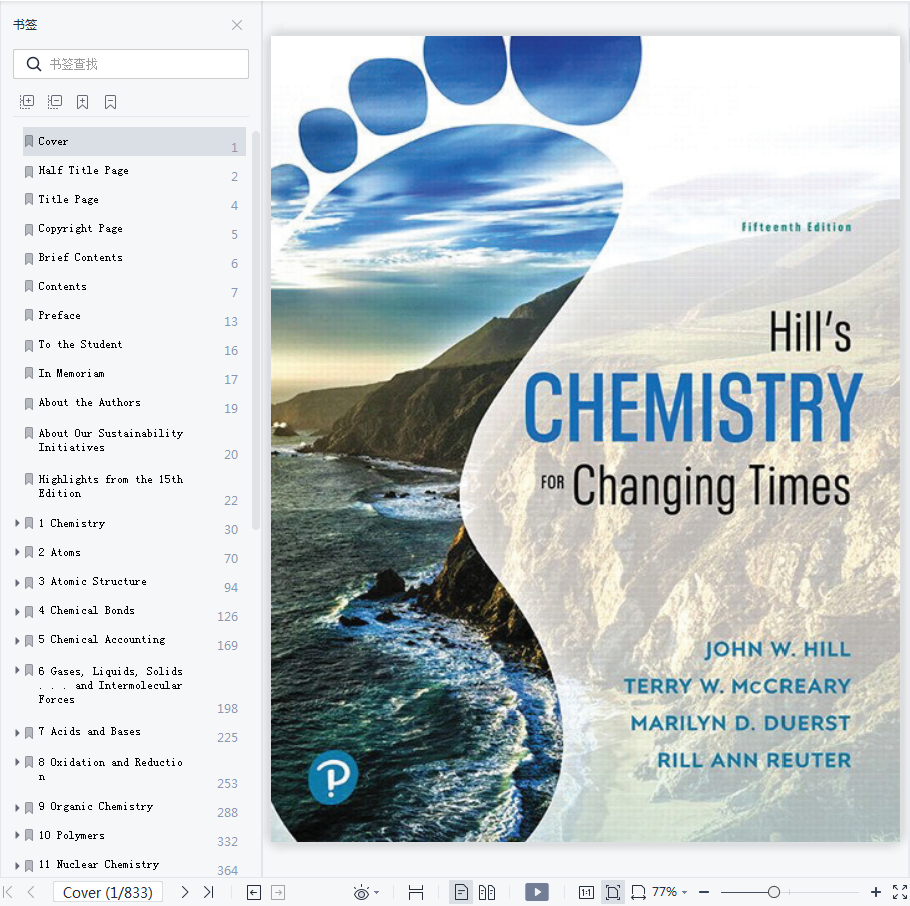This screenshot has width=910, height=906.
Task: Click the bookmark icon beside Preface
Action: (29, 316)
